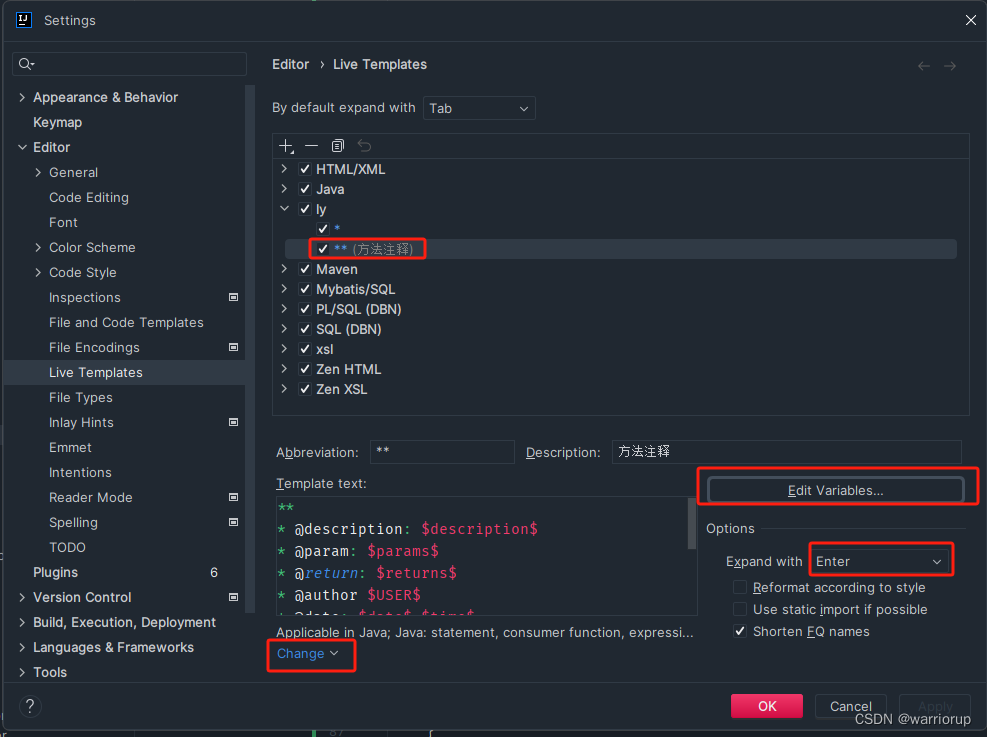This screenshot has width=987, height=737.
Task: Open the Plugins settings page
Action: pyautogui.click(x=55, y=572)
